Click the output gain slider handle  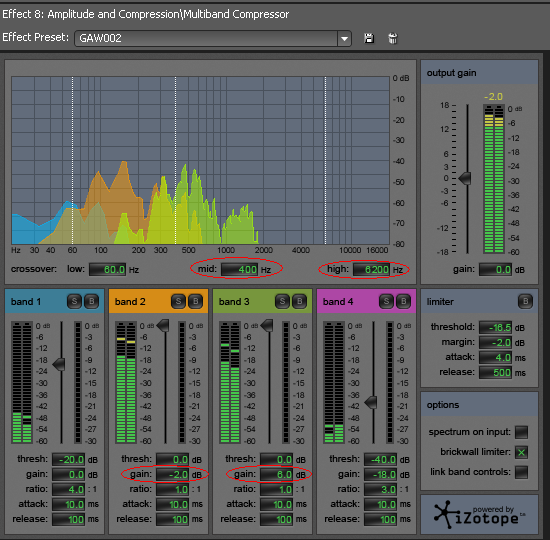click(x=465, y=178)
